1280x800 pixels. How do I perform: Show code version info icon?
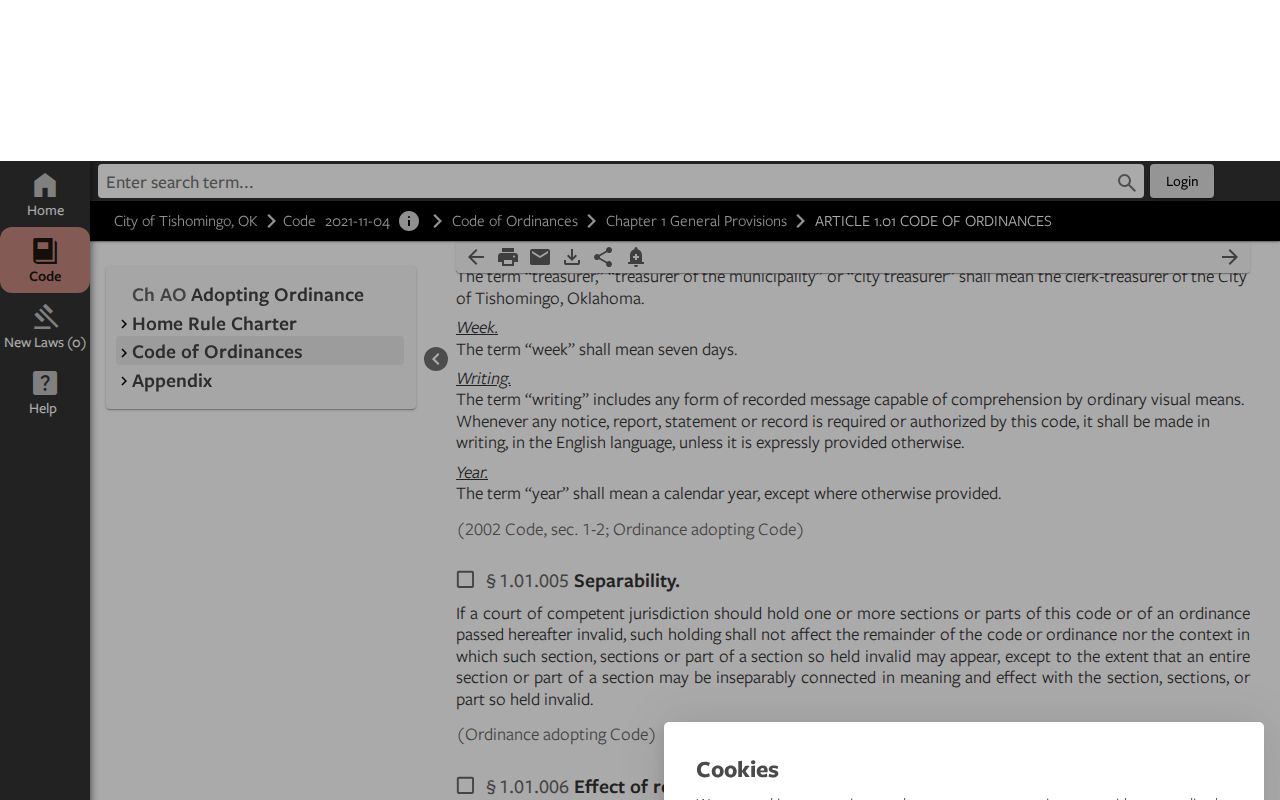(x=409, y=221)
